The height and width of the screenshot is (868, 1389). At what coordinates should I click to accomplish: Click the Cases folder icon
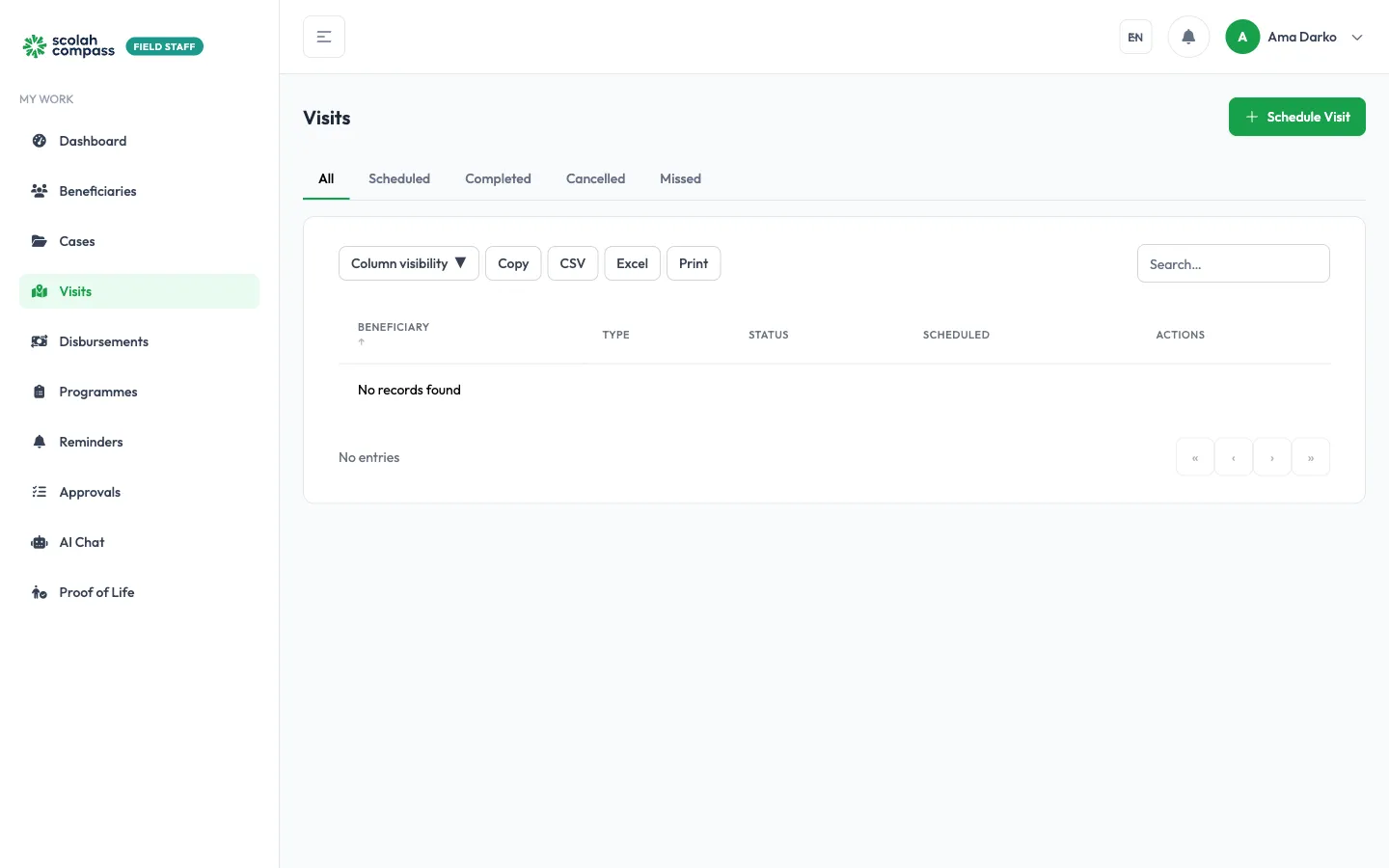(x=40, y=241)
